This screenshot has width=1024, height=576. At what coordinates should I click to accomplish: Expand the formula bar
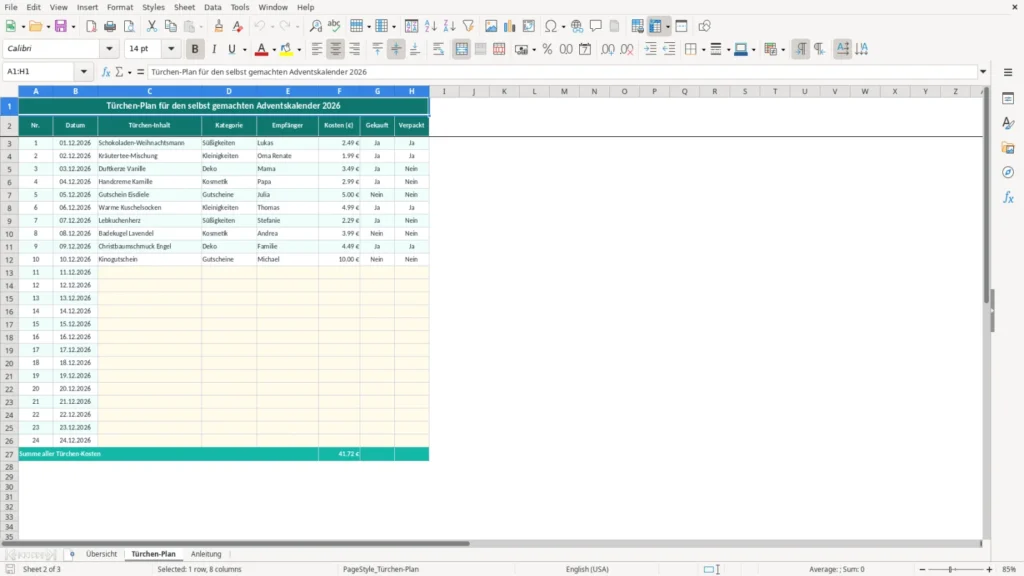click(x=983, y=72)
